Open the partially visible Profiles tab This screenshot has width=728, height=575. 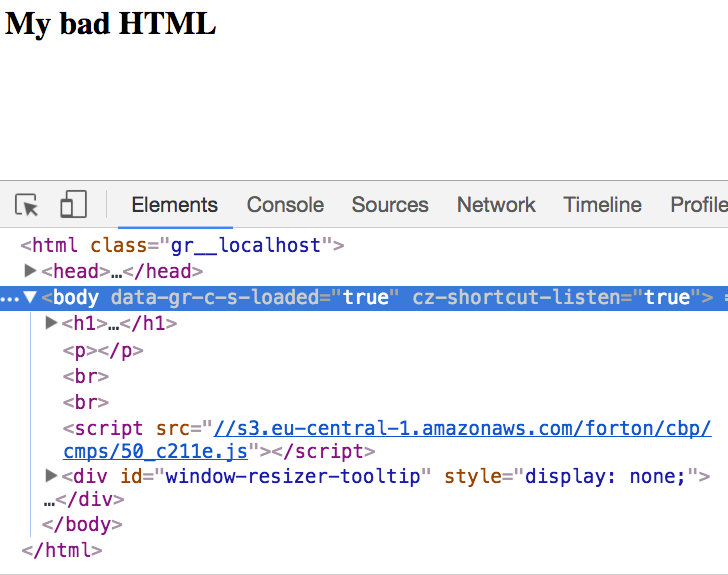click(x=699, y=205)
